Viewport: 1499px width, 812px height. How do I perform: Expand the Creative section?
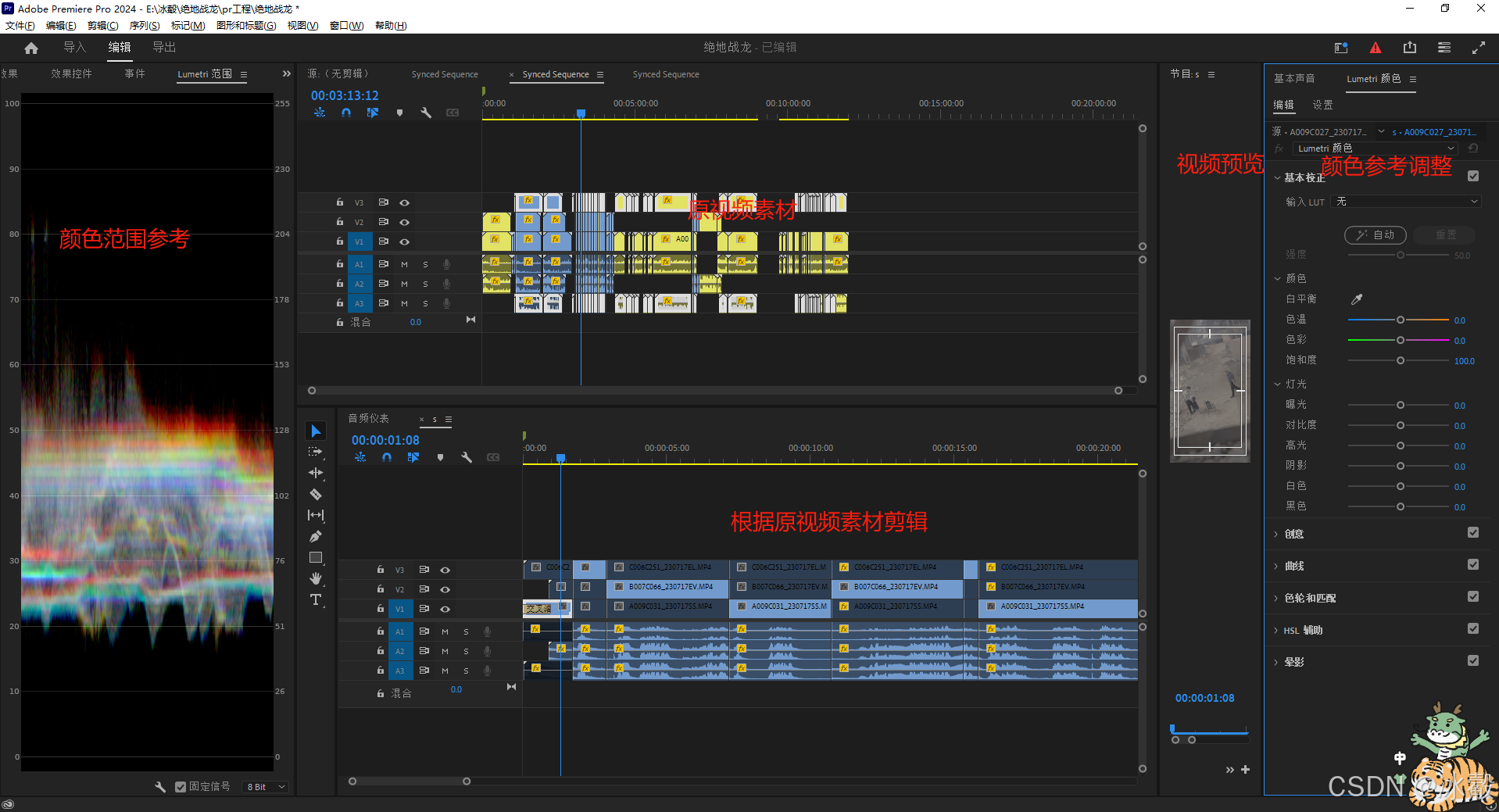tap(1276, 535)
